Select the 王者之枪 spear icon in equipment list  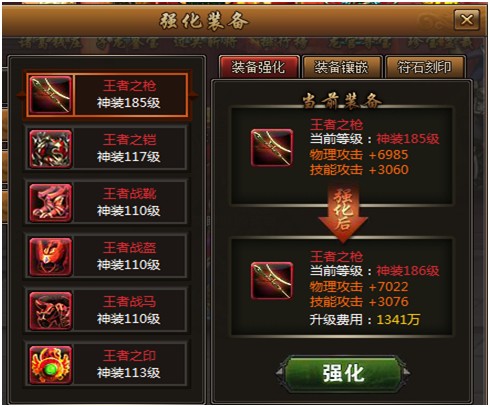[50, 95]
